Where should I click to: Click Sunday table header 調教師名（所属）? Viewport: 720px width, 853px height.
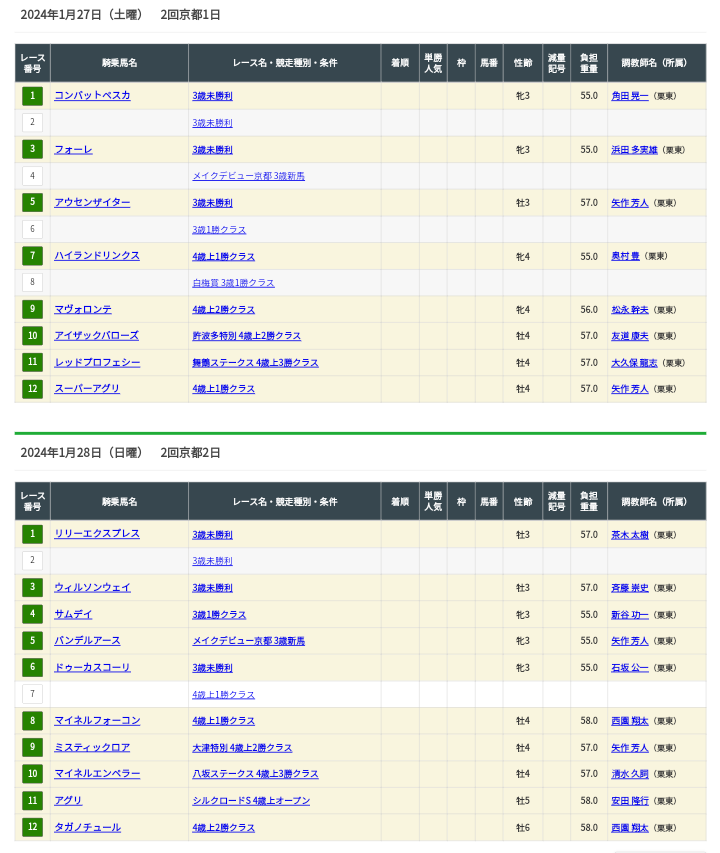point(656,502)
